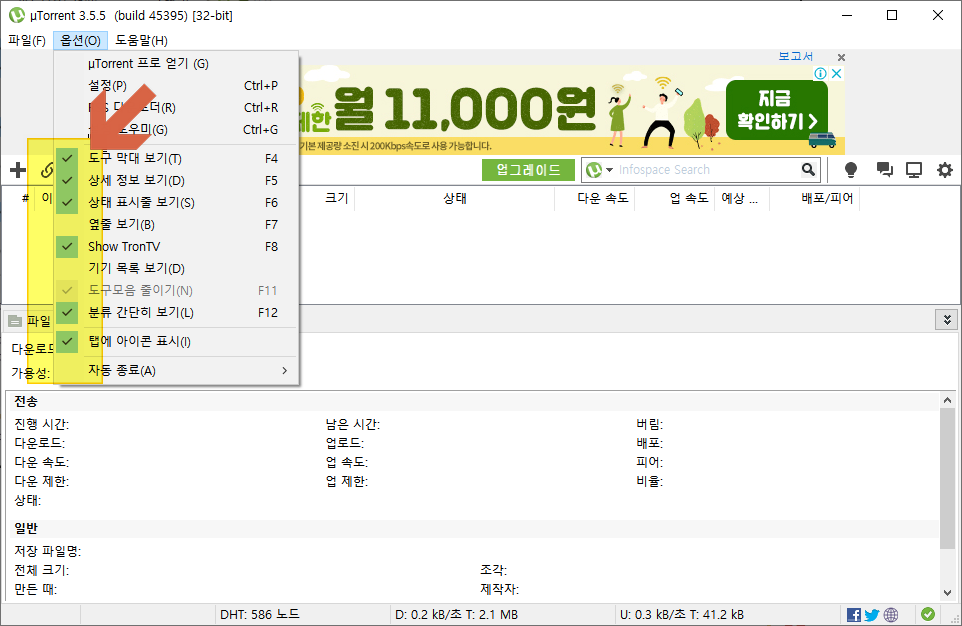The image size is (962, 626).
Task: Click detail pane scrollbar up arrow
Action: tap(947, 400)
